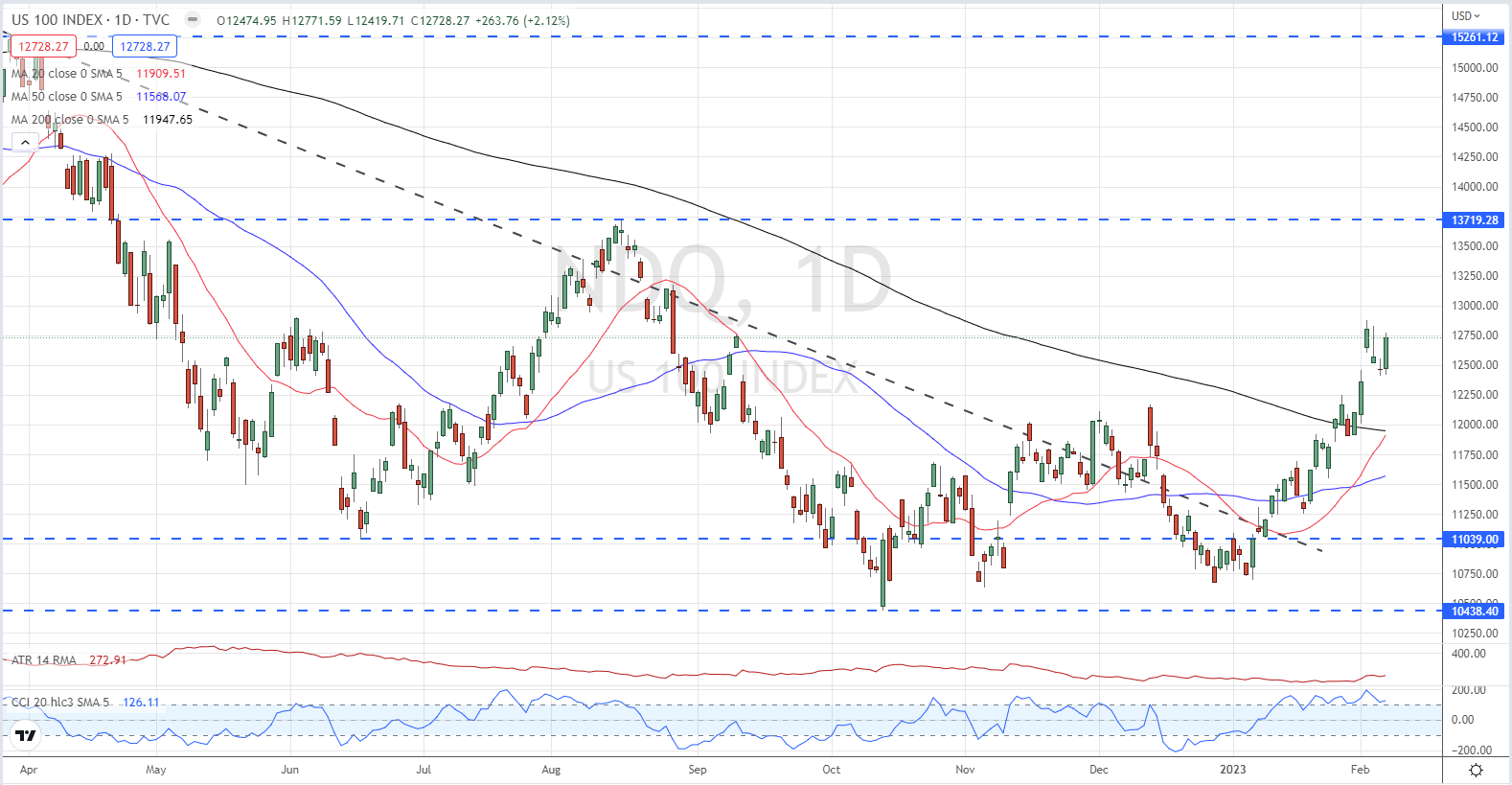Click the May label on time axis
Viewport: 1512px width, 785px height.
156,770
